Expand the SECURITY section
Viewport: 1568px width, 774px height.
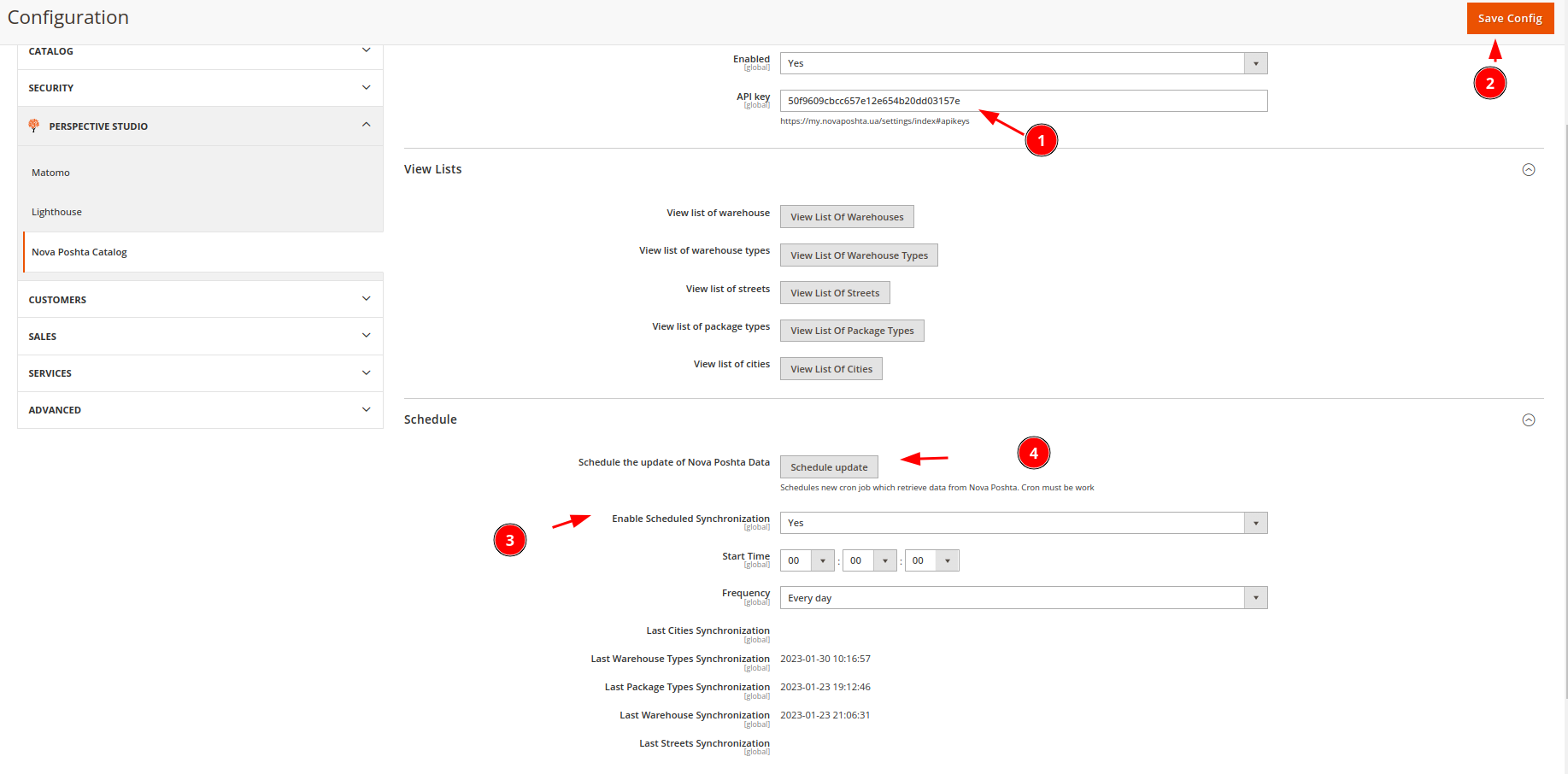(200, 88)
